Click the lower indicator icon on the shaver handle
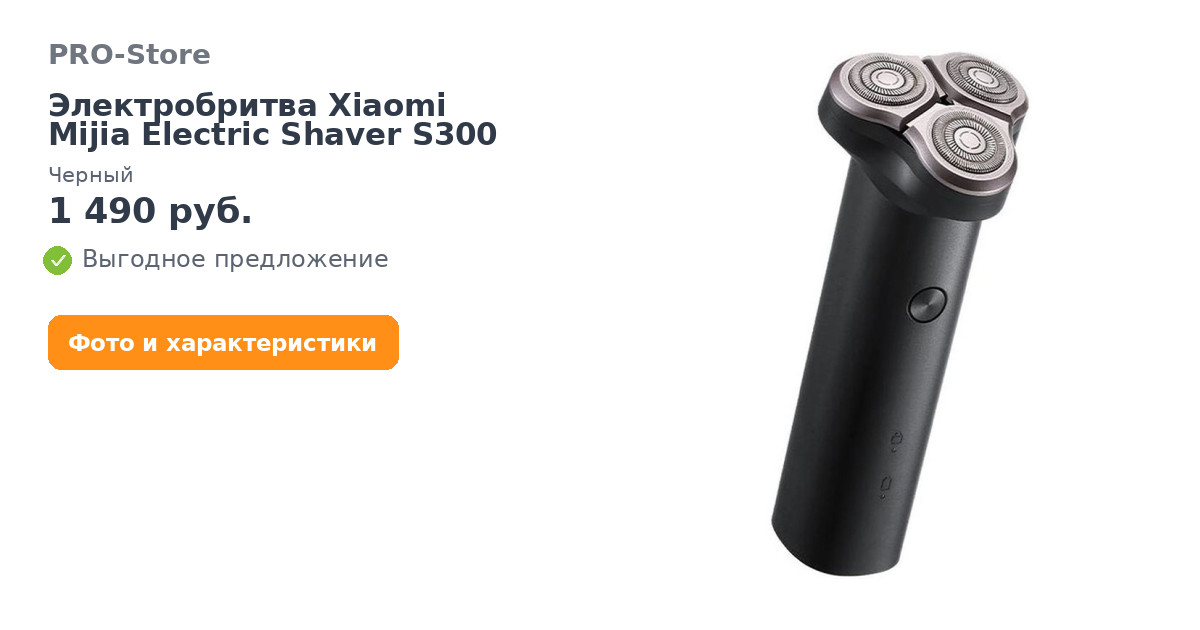Image resolution: width=1200 pixels, height=630 pixels. pos(884,486)
